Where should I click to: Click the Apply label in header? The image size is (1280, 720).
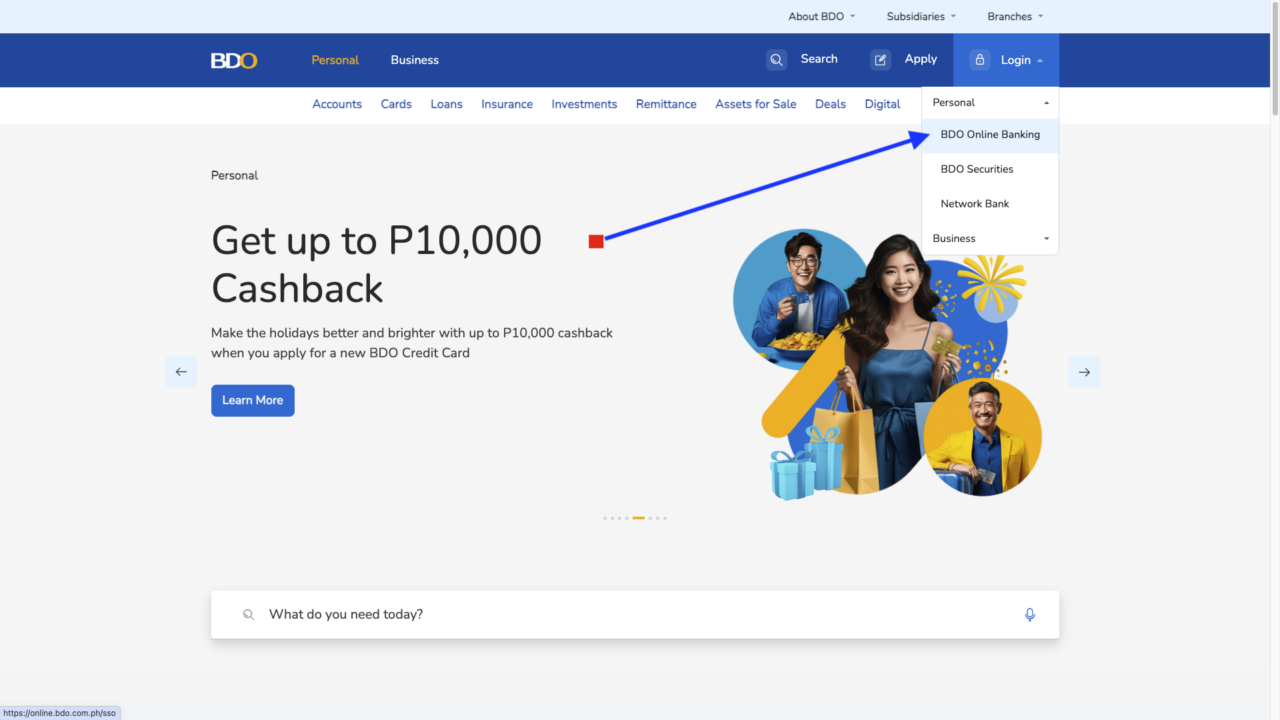pyautogui.click(x=921, y=59)
